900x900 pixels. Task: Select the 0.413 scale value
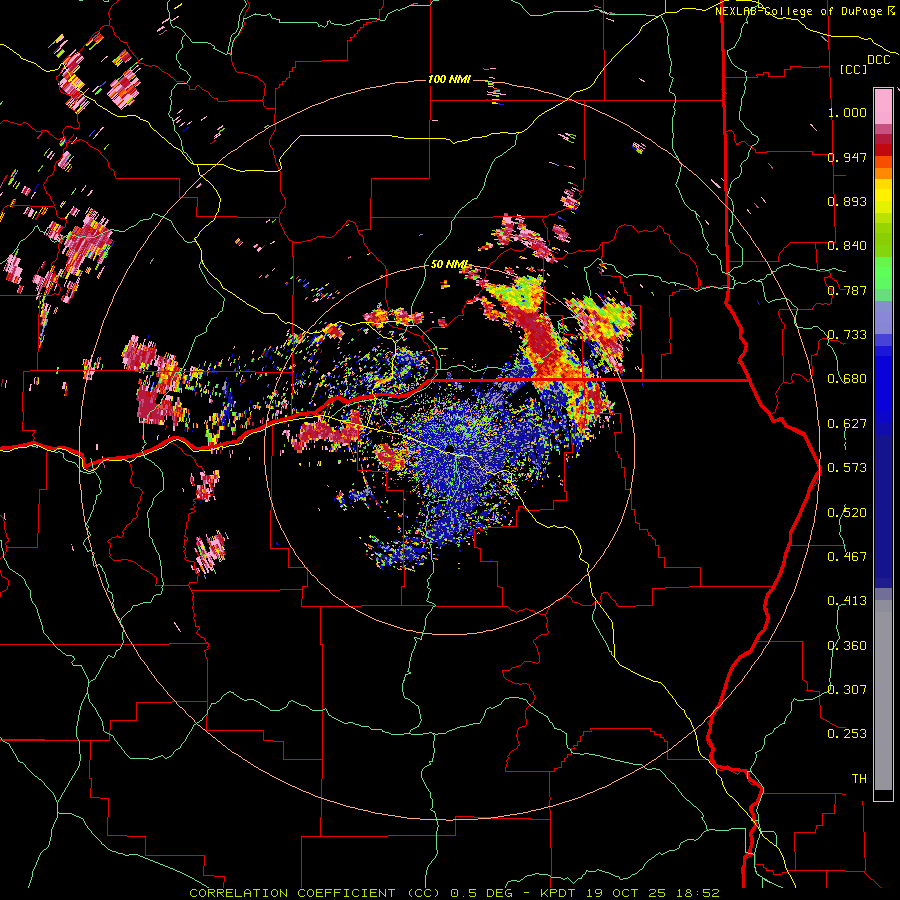(847, 601)
